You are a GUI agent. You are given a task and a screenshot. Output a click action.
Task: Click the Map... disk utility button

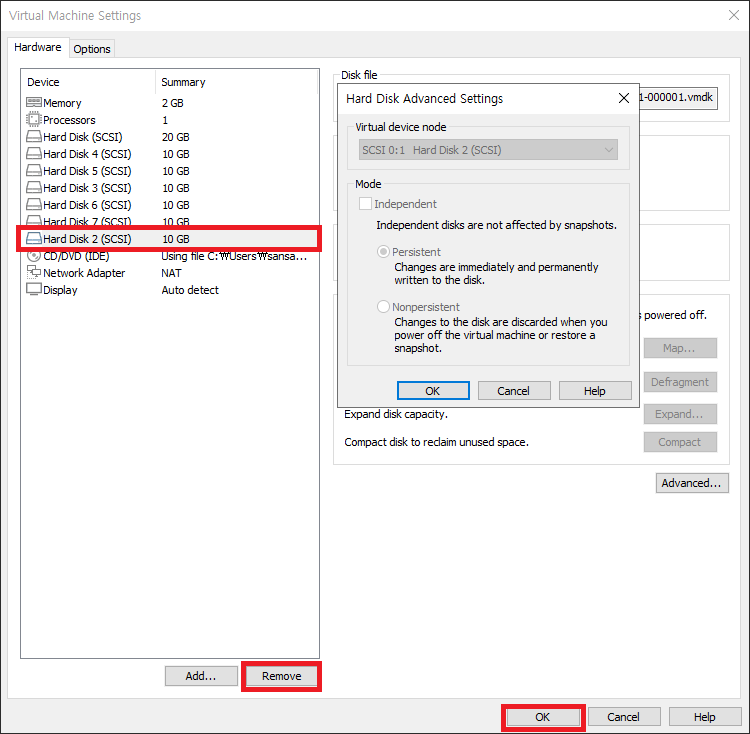(x=680, y=348)
